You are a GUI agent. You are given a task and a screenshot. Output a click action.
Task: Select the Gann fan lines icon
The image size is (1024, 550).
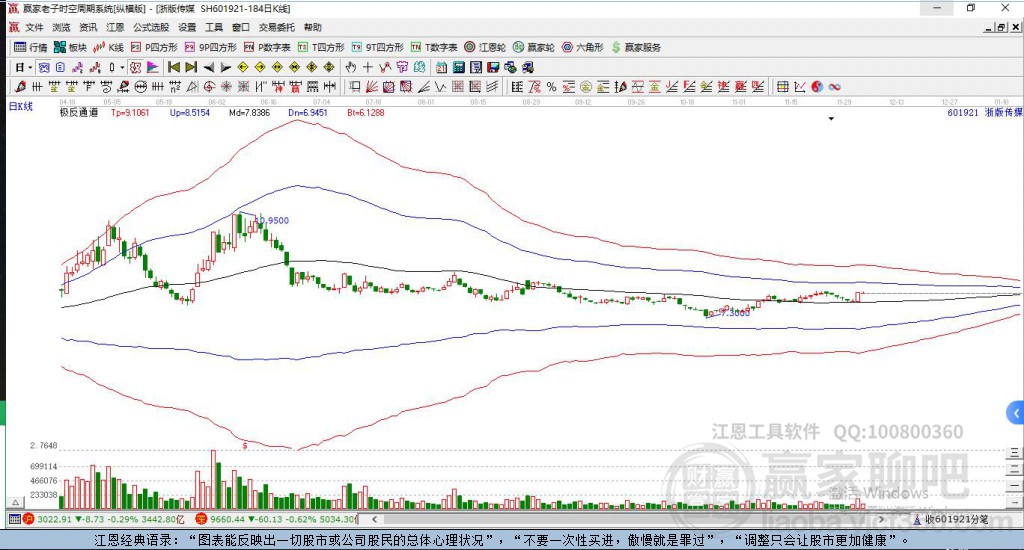372,87
